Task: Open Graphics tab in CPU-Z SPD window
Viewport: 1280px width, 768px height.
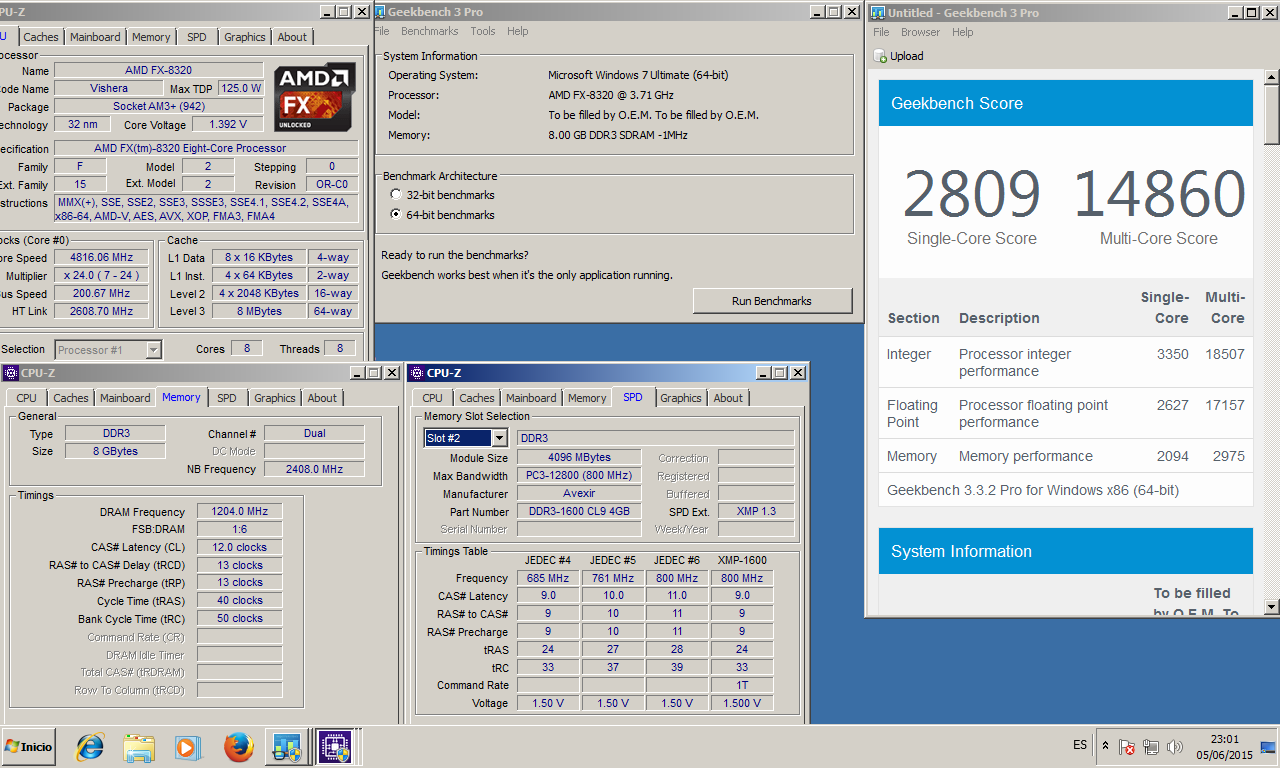Action: coord(681,398)
